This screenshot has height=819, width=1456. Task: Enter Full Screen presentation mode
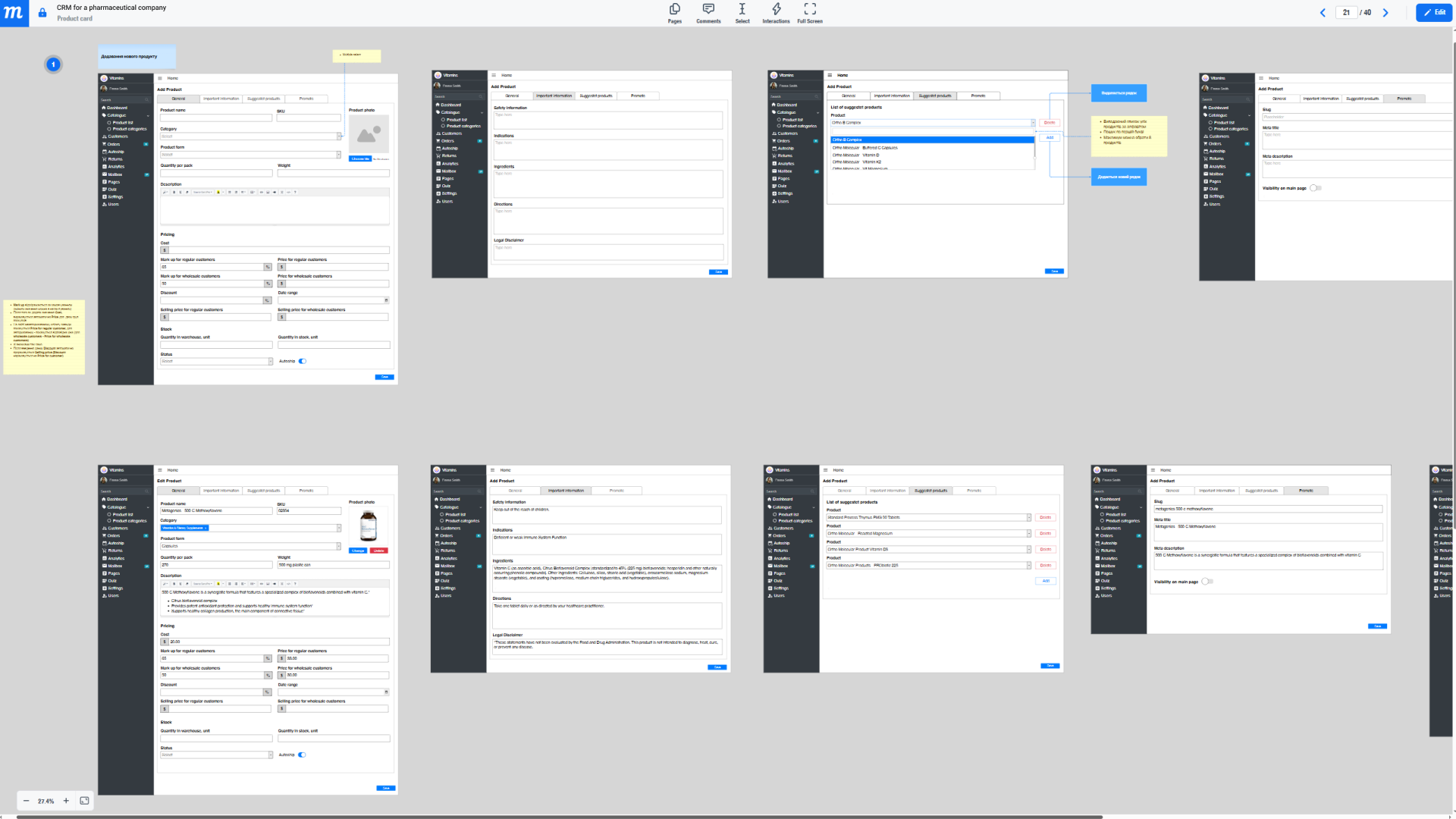coord(808,13)
